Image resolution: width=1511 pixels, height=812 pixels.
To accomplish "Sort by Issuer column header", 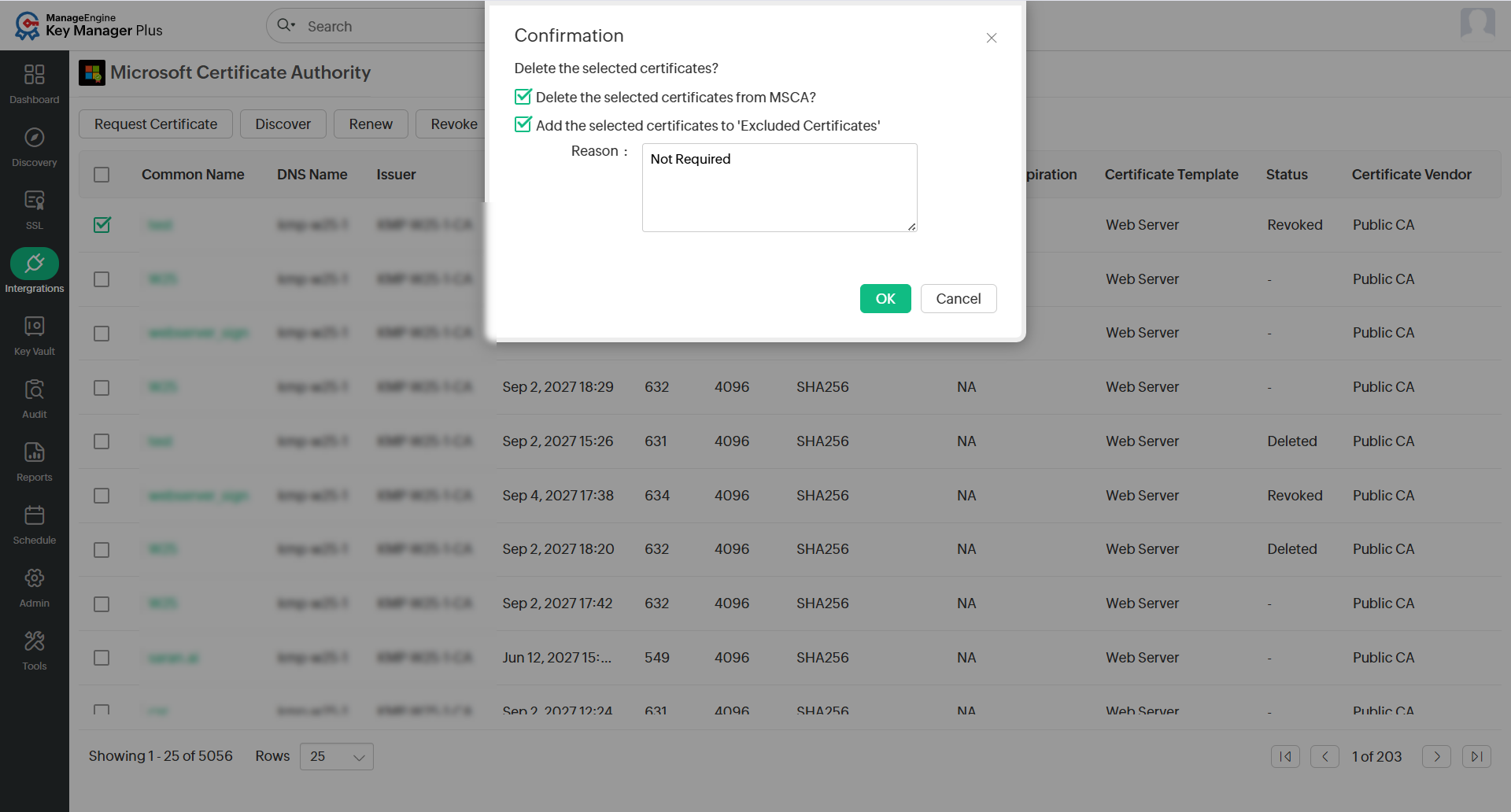I will point(396,175).
